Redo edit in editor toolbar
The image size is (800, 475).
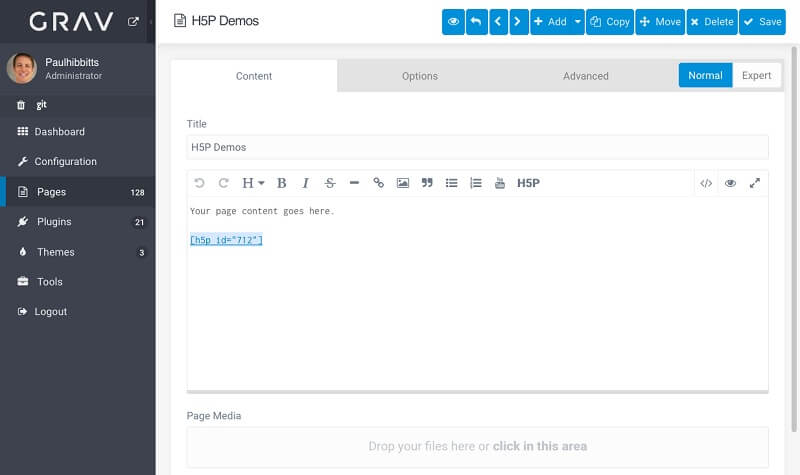pos(223,183)
